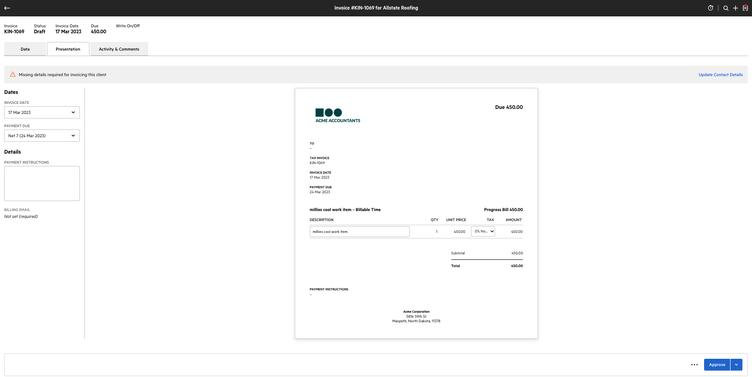Screen dimensions: 752x377
Task: Click the invoice title in the top bar
Action: 376,8
